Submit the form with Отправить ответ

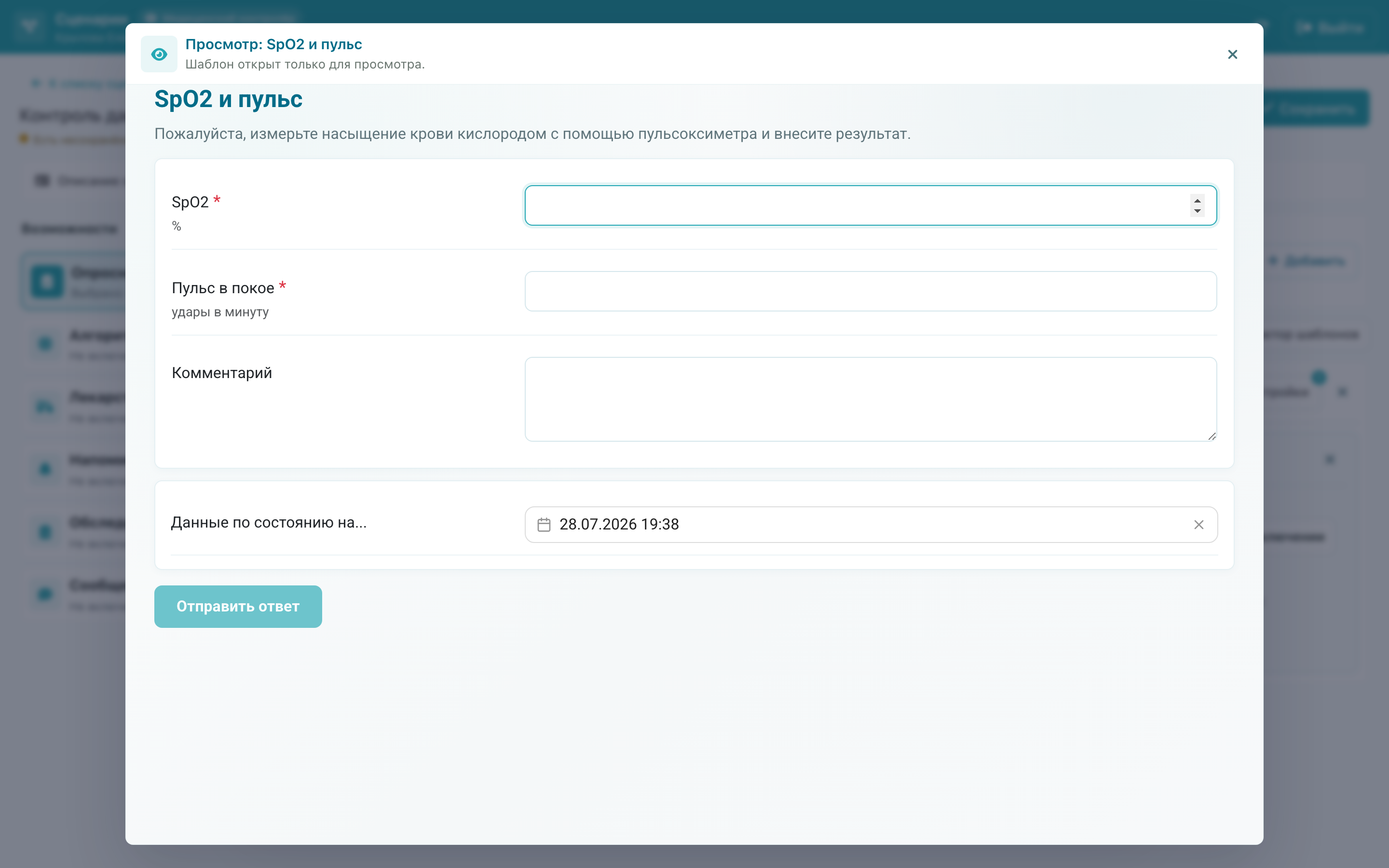tap(238, 606)
